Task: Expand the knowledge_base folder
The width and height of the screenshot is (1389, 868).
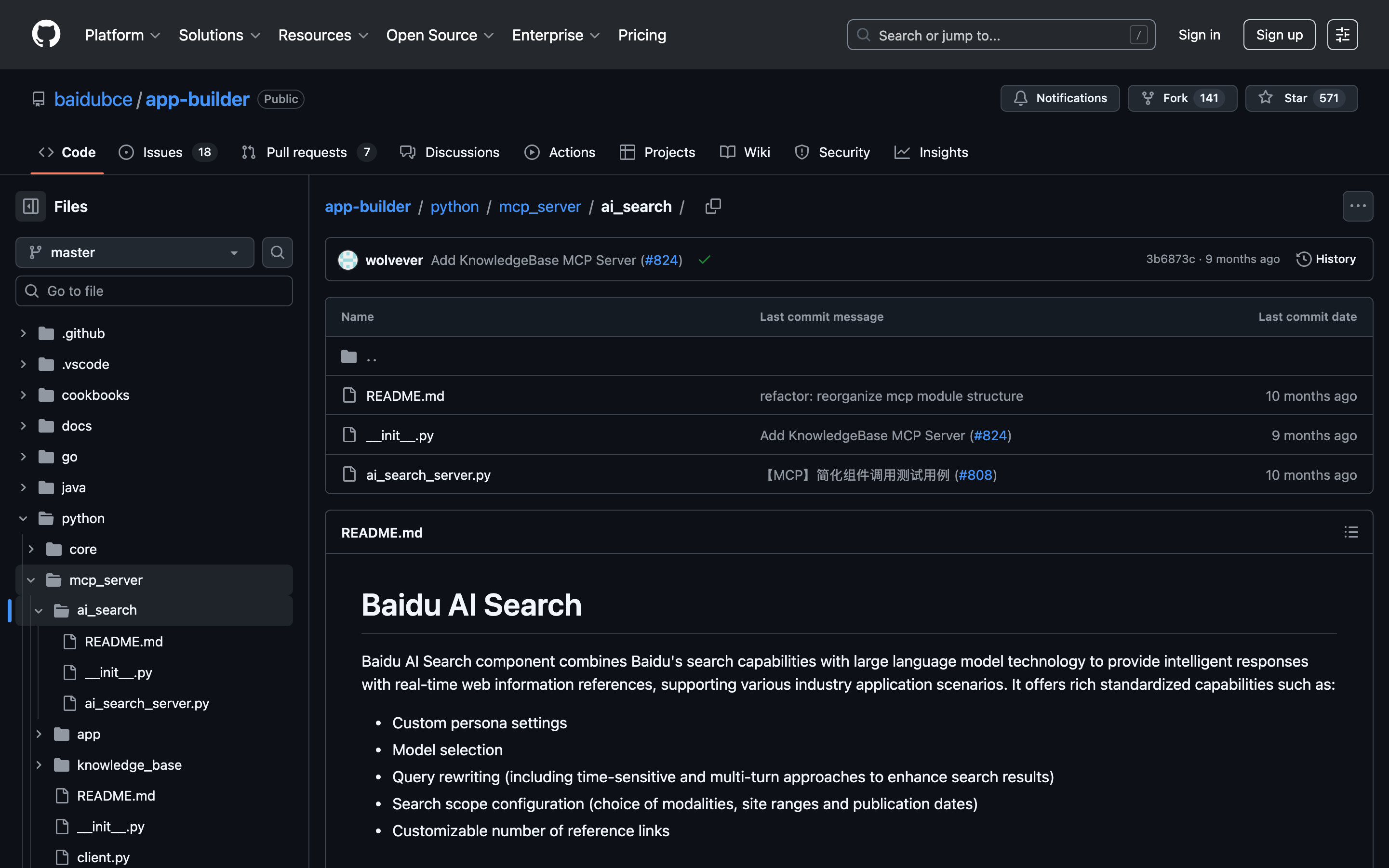Action: point(39,764)
